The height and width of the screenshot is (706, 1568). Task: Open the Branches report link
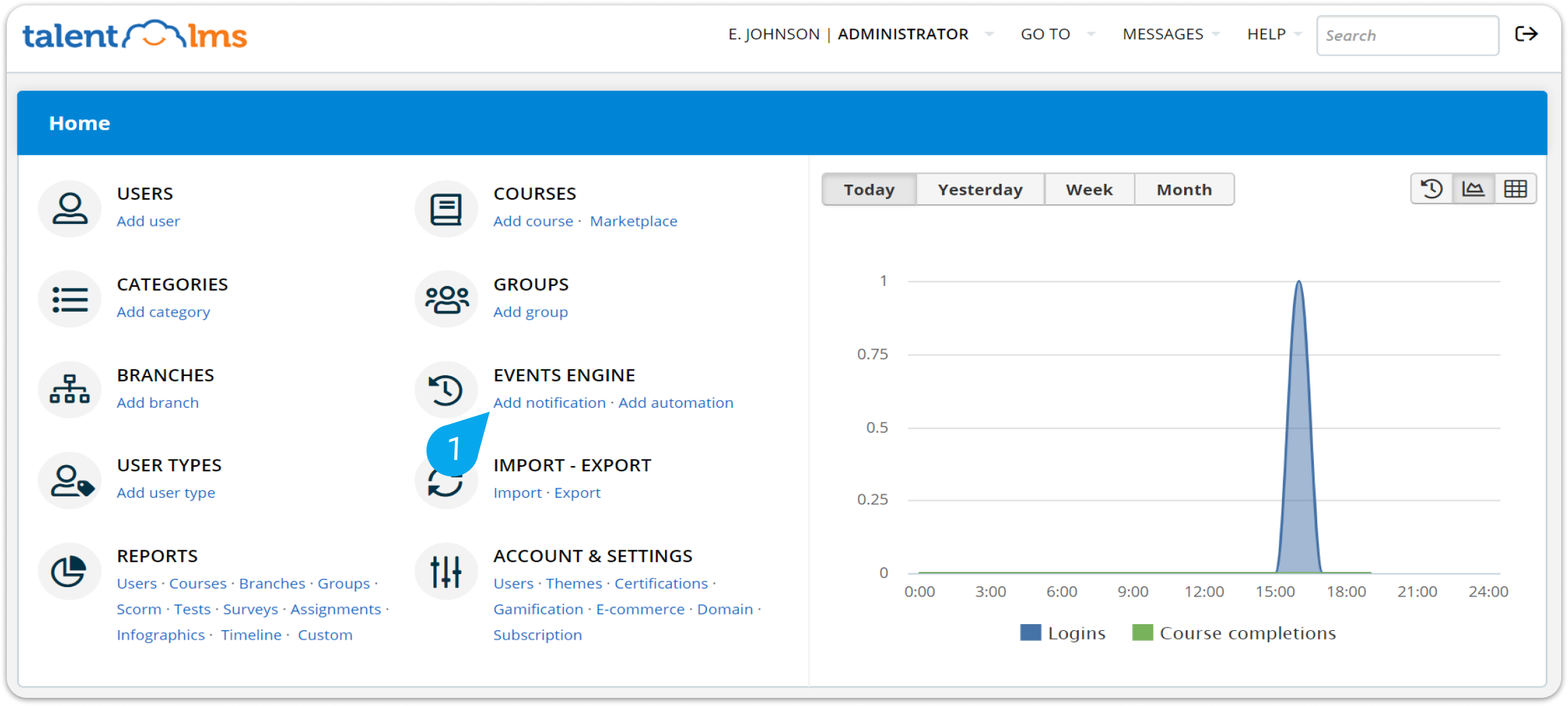click(272, 584)
